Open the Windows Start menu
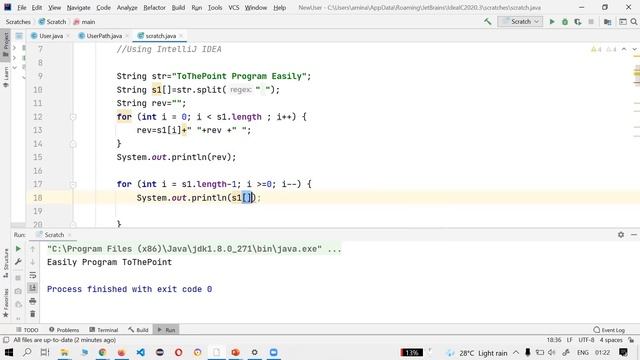Screen dimensions: 640x360 (x=8, y=352)
